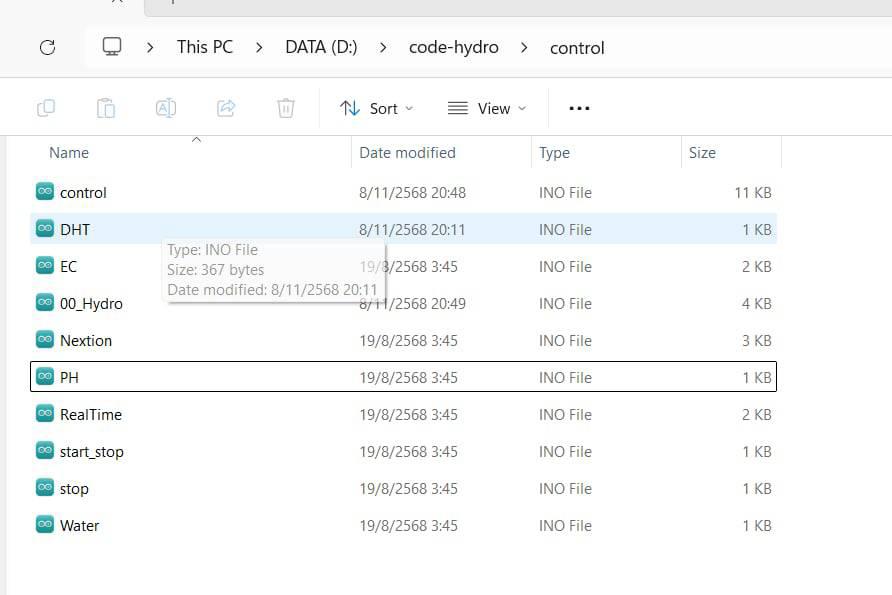Click the Paste clipboard icon
Screen dimensions: 892x595
coord(106,108)
